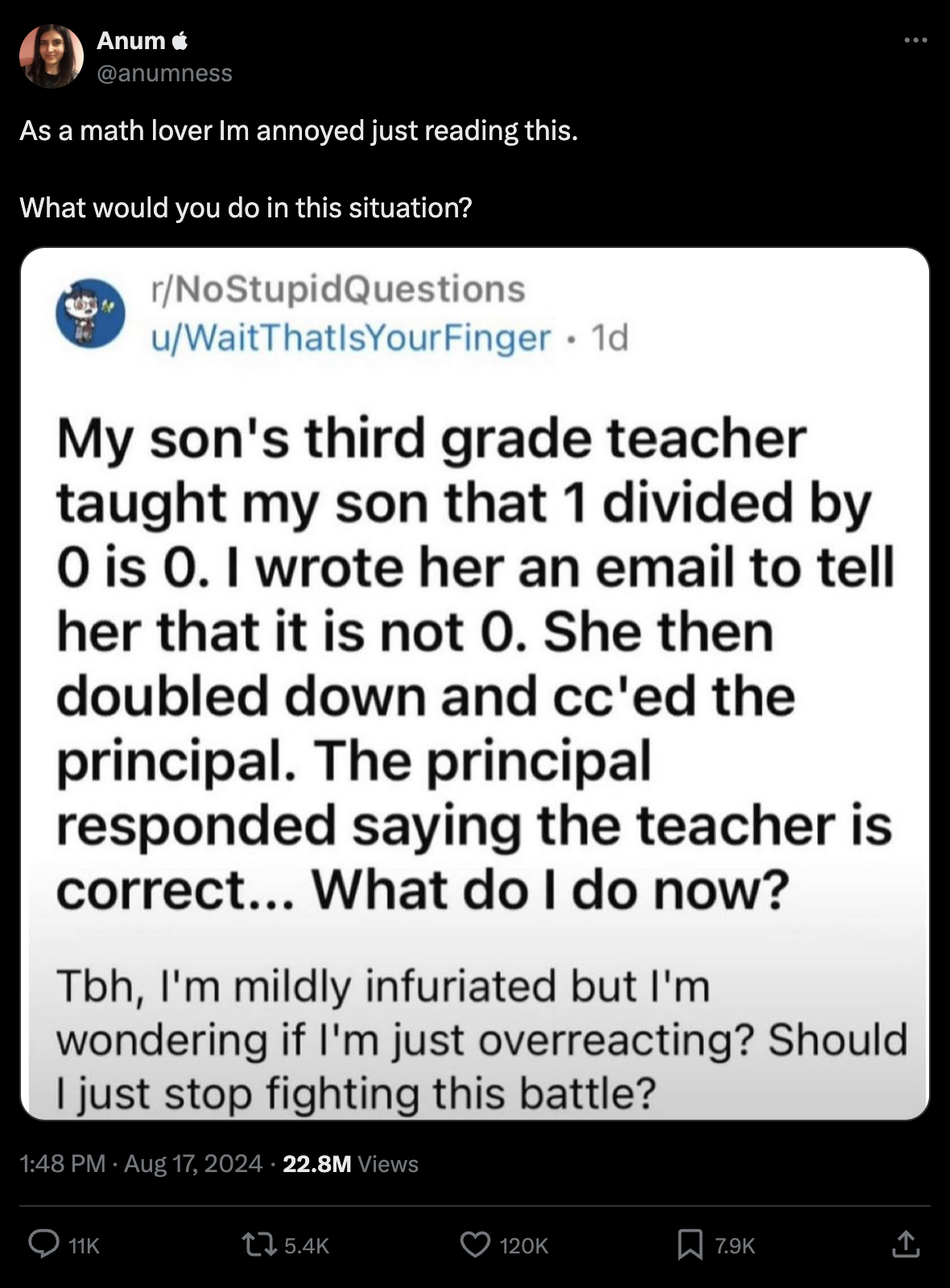Click the display name Anum

[x=130, y=40]
